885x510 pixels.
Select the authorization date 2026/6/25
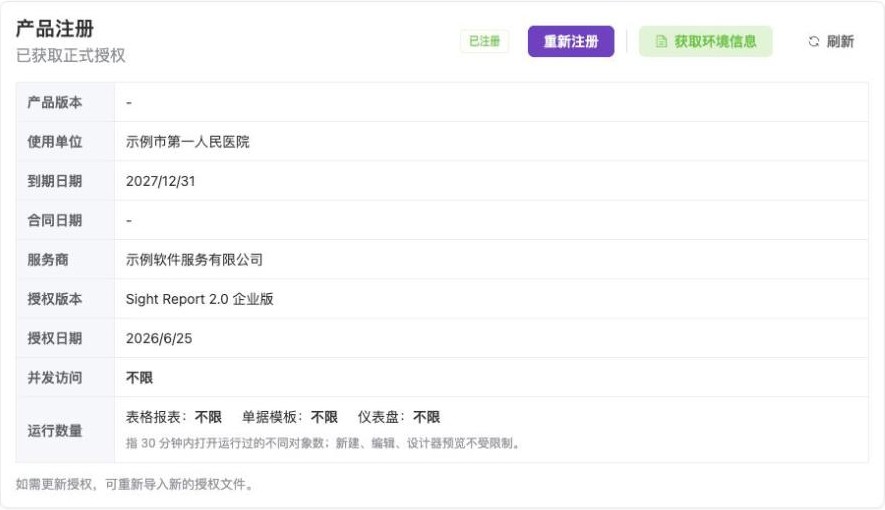[x=159, y=338]
